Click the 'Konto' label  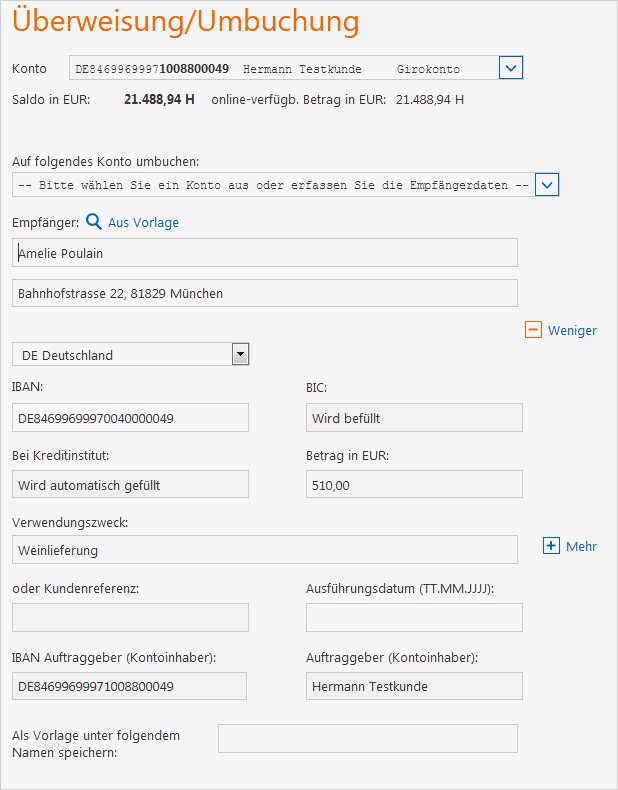click(x=29, y=69)
